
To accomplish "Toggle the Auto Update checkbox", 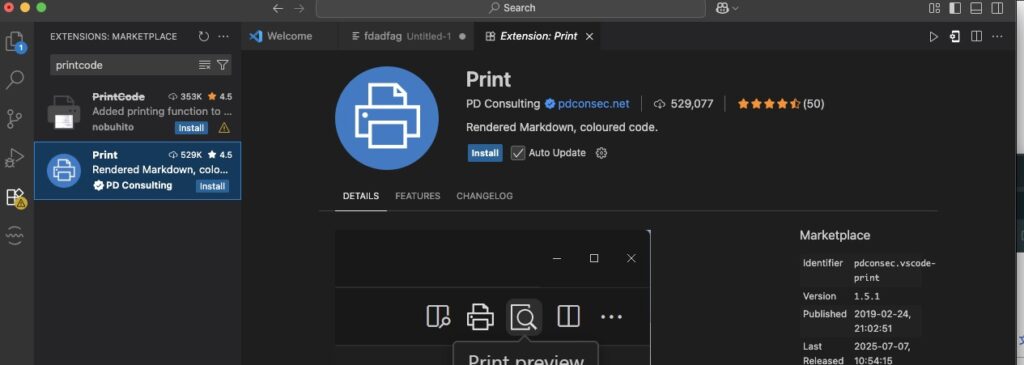I will [518, 153].
